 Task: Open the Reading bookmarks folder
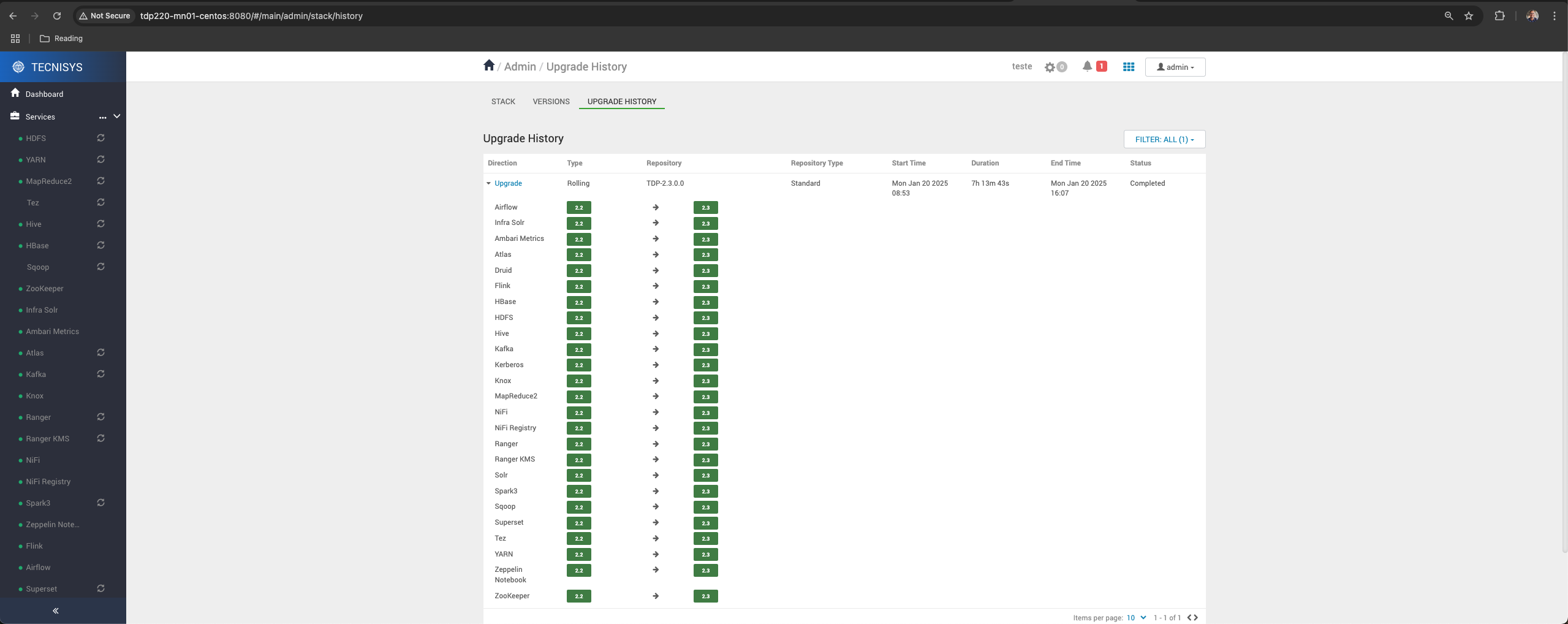(61, 38)
